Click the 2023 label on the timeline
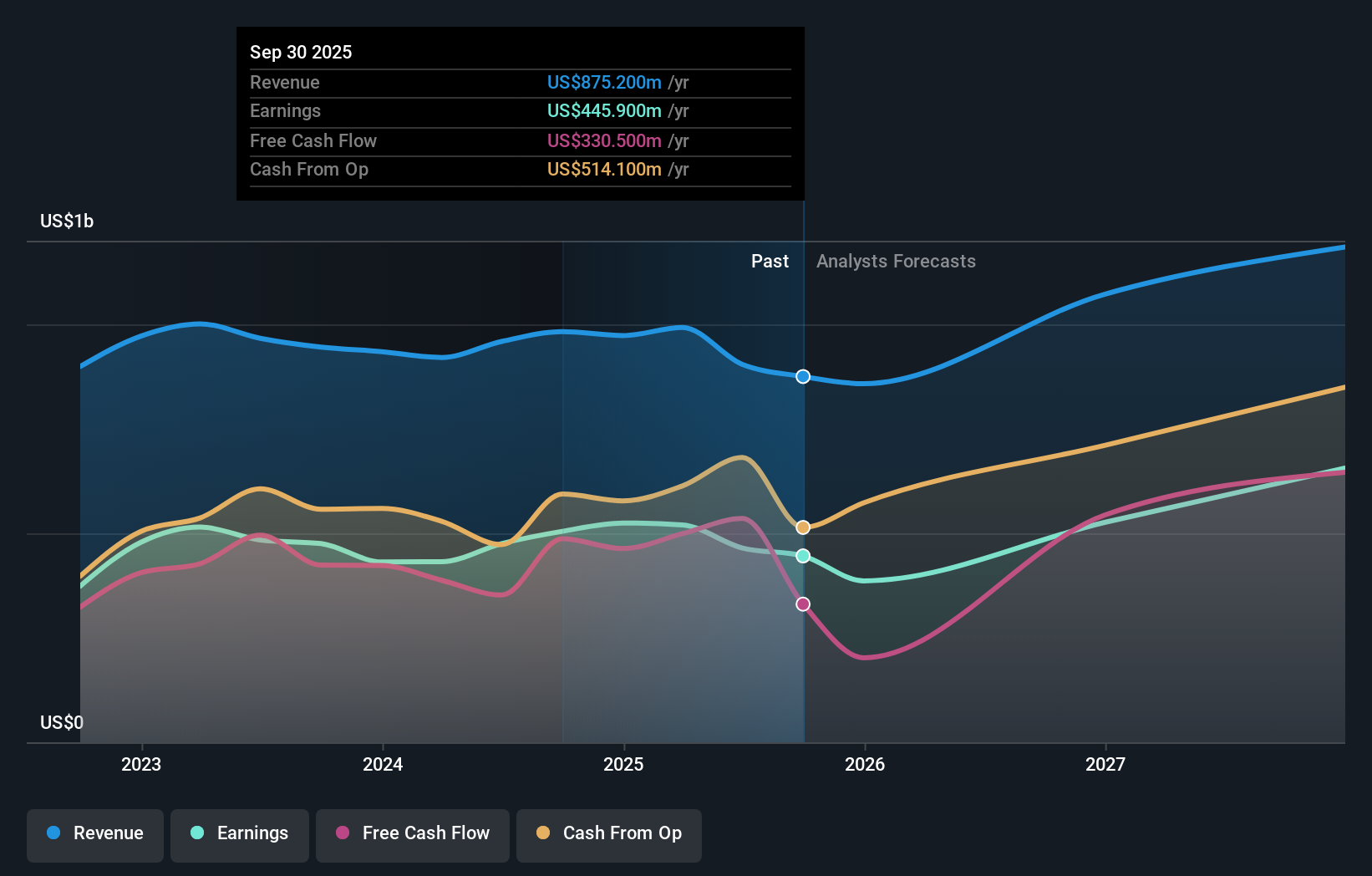Screen dimensions: 1372x876 140,764
